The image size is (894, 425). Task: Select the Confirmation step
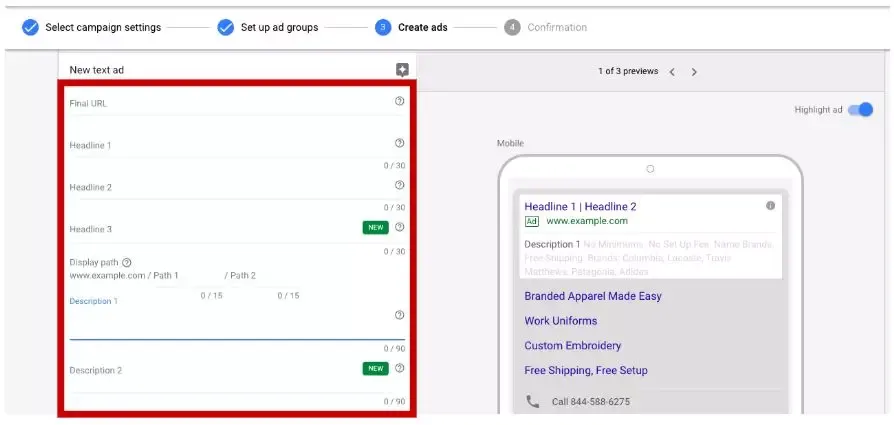tap(557, 27)
